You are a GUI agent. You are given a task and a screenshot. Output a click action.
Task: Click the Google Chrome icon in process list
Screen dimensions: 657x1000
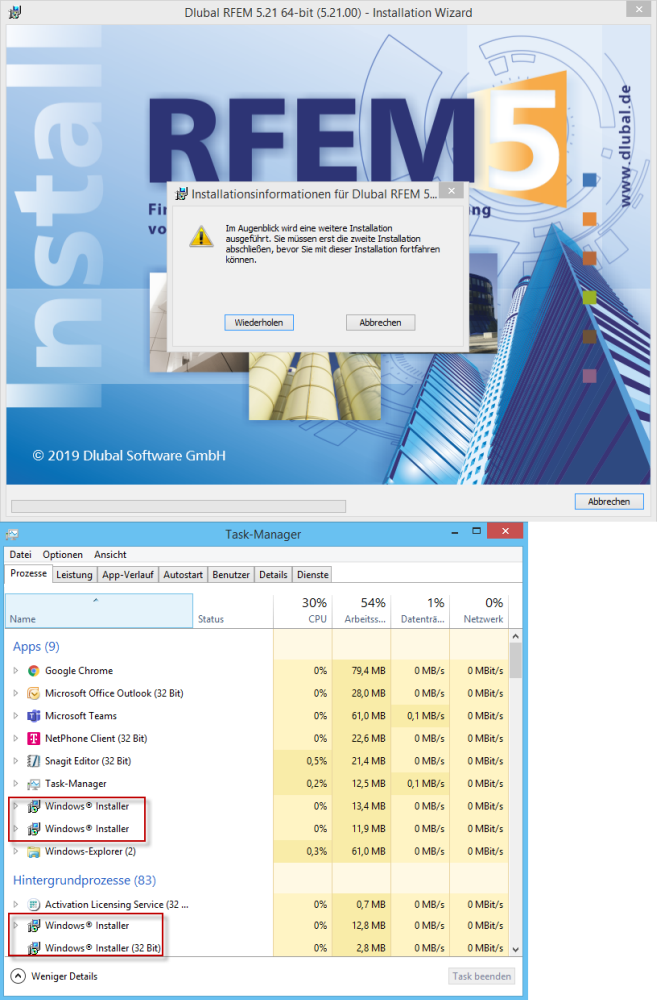click(34, 670)
